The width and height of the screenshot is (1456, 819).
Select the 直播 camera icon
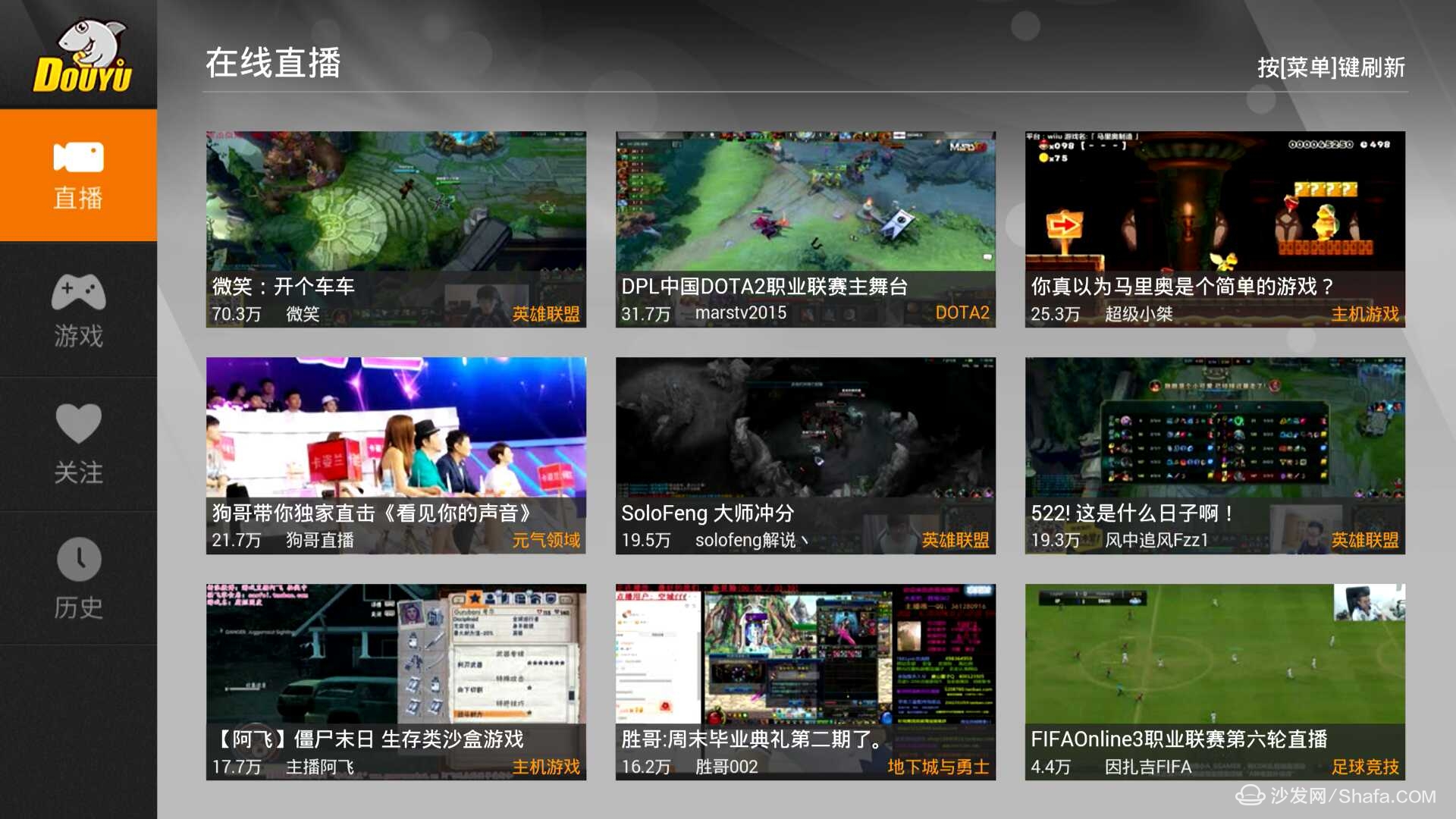coord(78,157)
